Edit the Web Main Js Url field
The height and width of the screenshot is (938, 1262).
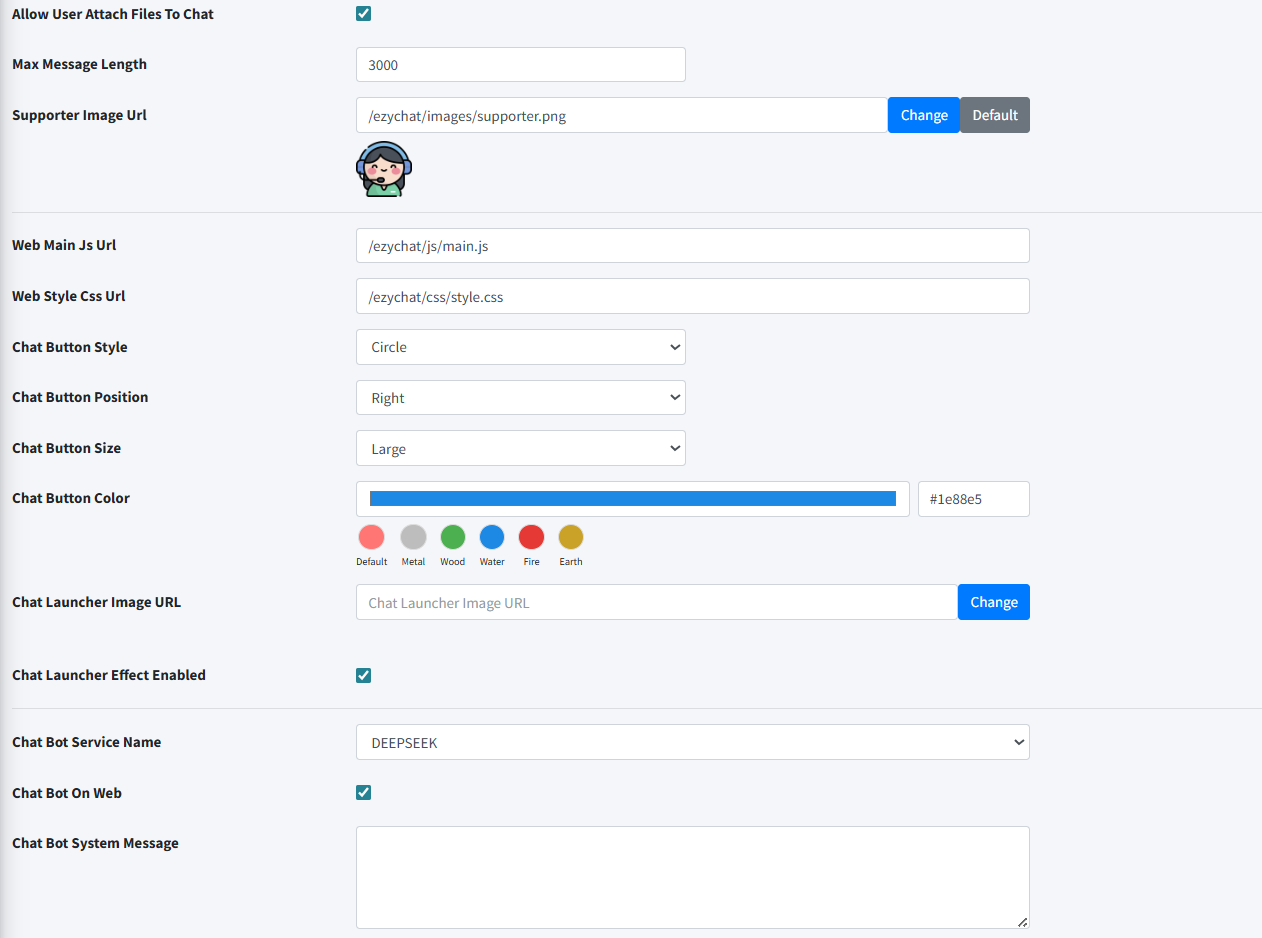(693, 245)
